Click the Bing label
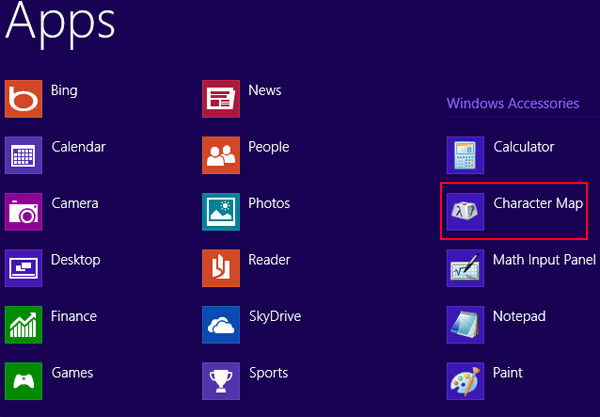 (x=64, y=91)
